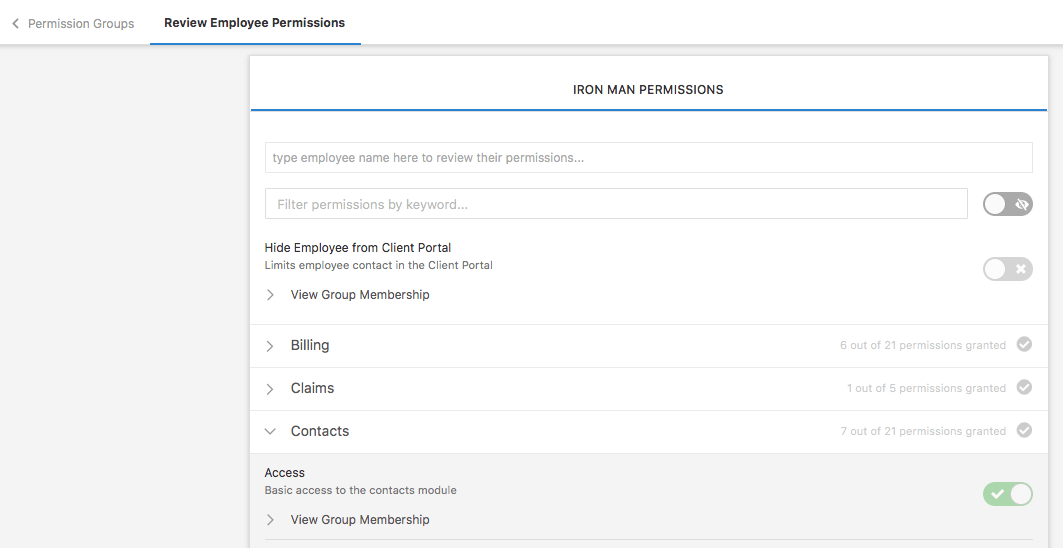The height and width of the screenshot is (548, 1063).
Task: Click the Billing granted checkmark icon
Action: click(x=1024, y=345)
